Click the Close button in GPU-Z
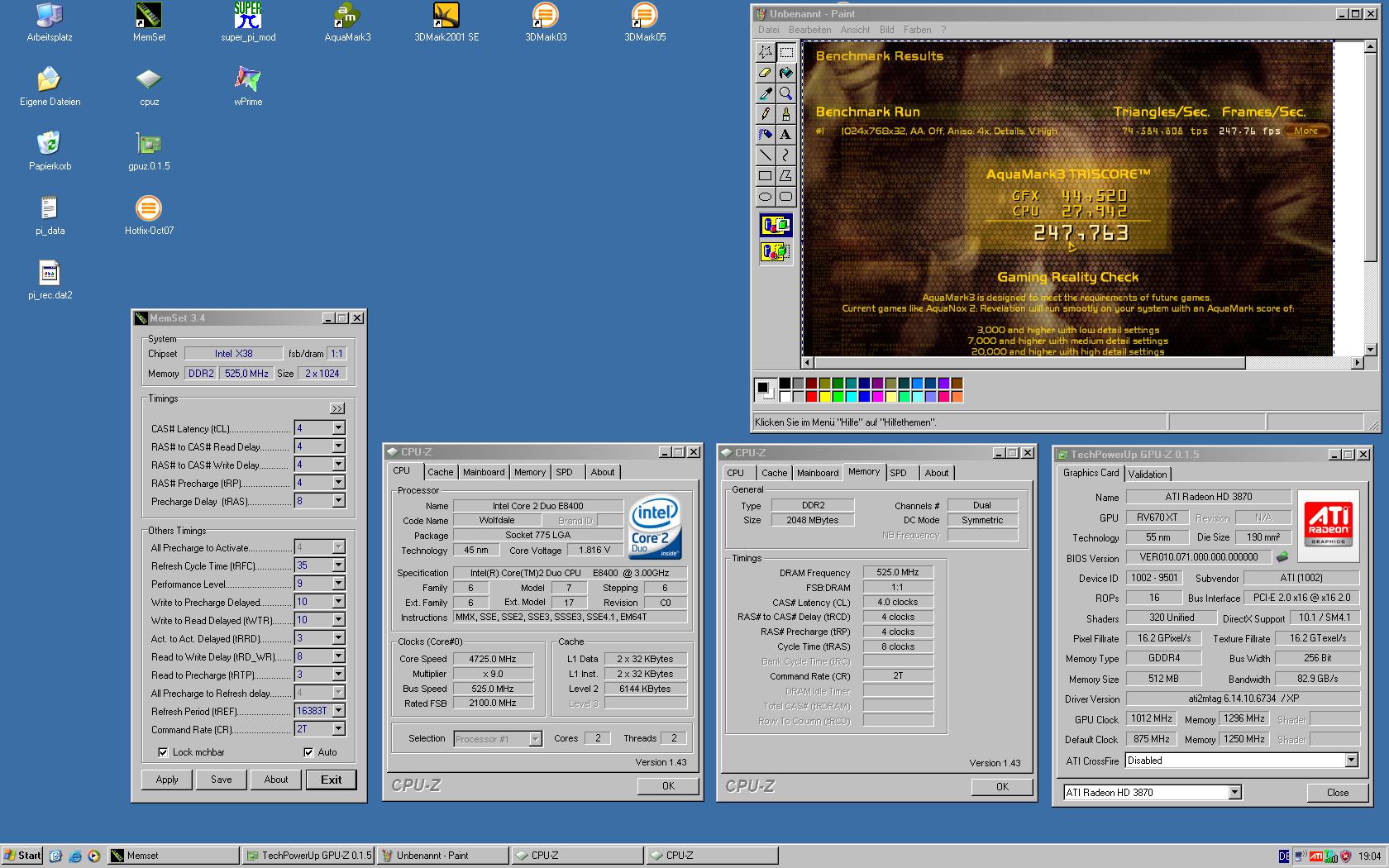This screenshot has width=1389, height=868. (1337, 793)
